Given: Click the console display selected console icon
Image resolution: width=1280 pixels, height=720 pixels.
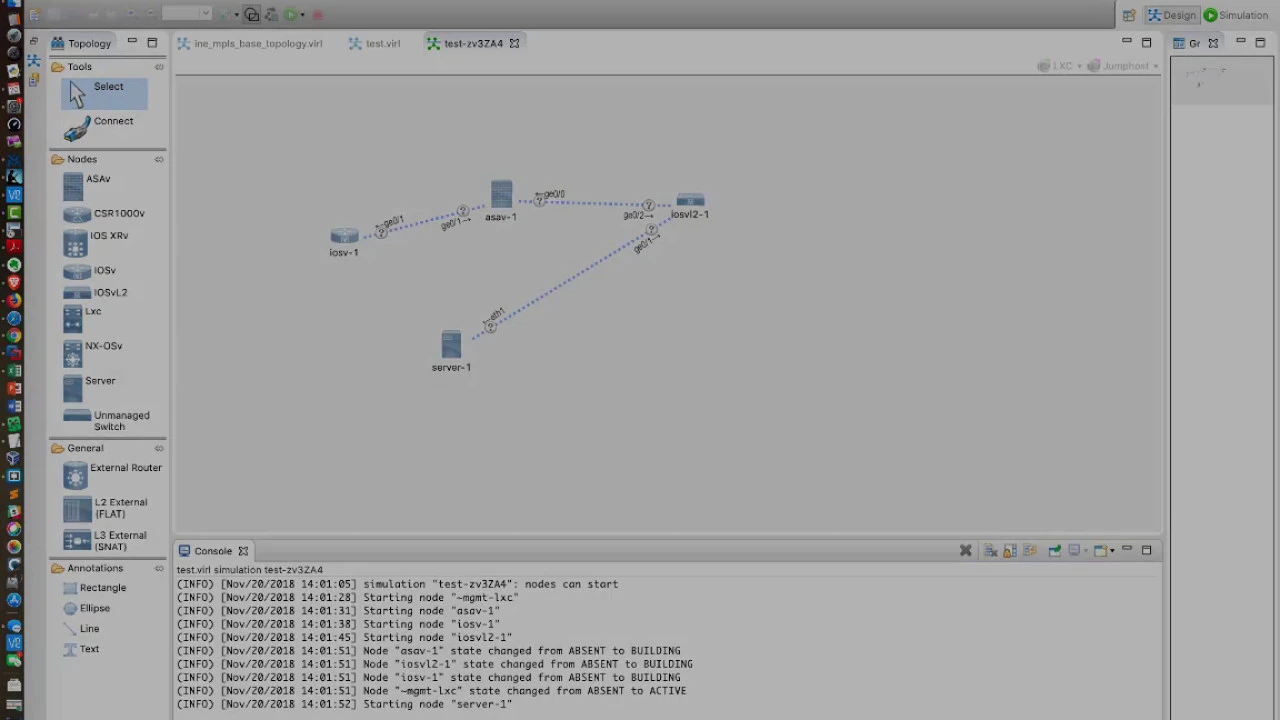Looking at the screenshot, I should (x=1076, y=550).
